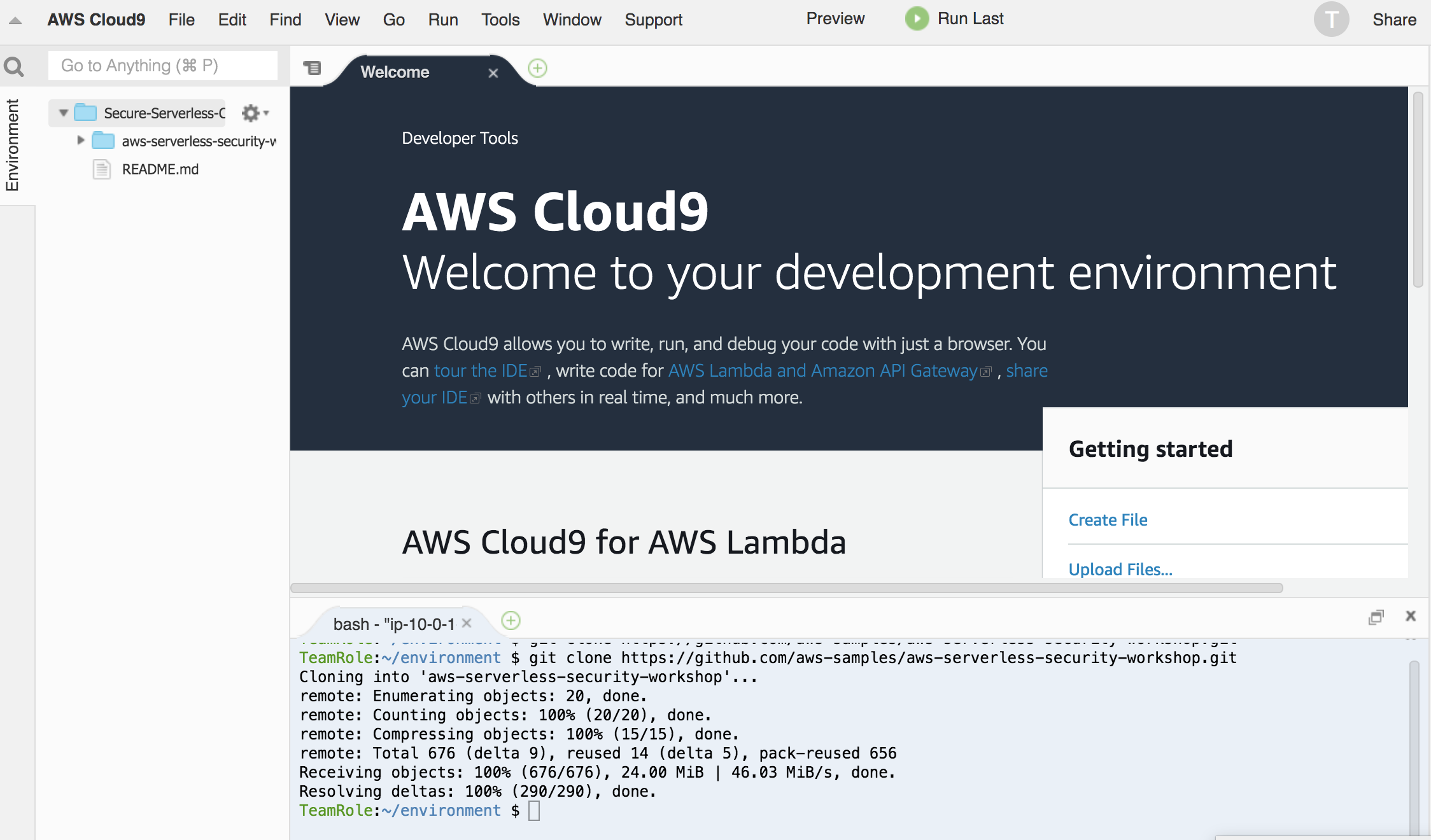
Task: Select the Secure-Serverless-C root folder name
Action: pos(164,113)
